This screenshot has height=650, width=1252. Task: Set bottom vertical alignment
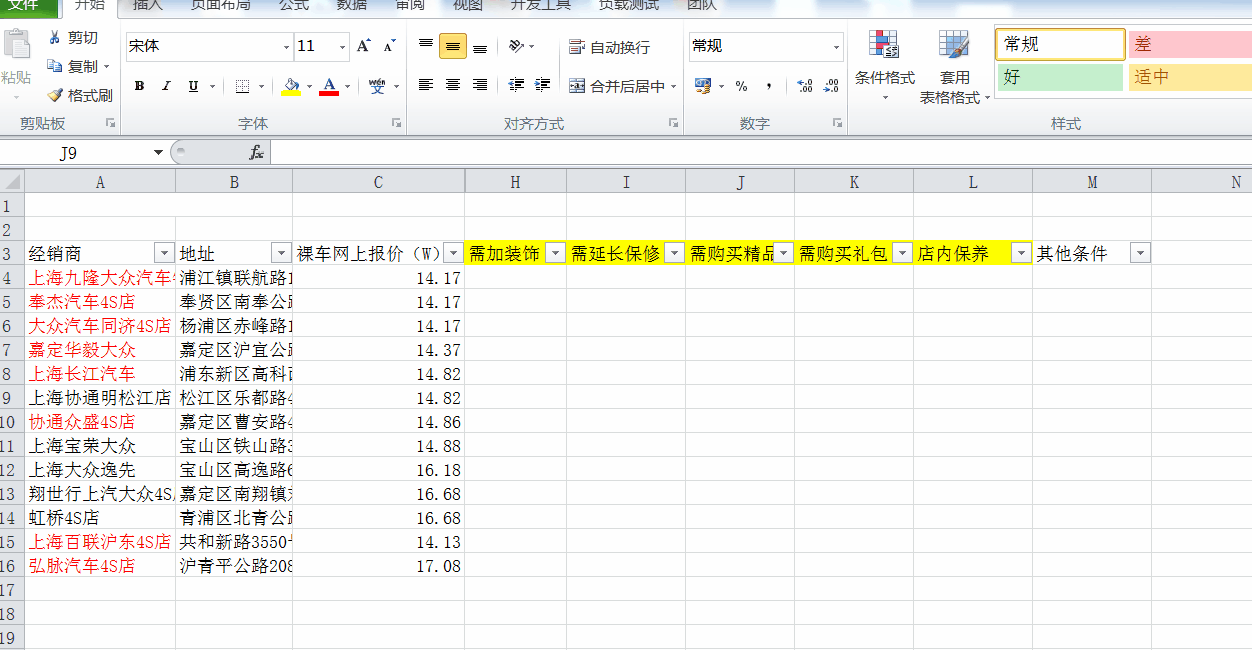pos(480,46)
